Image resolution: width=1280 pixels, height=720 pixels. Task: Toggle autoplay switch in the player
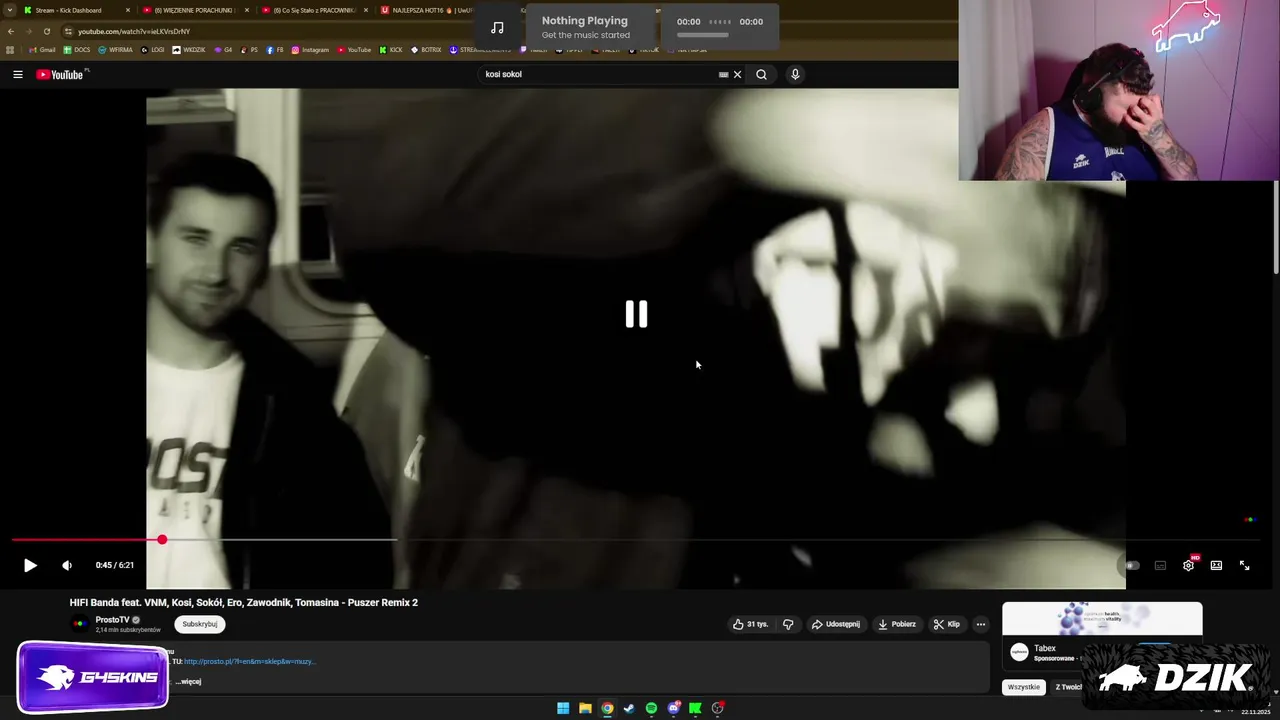pos(1131,565)
